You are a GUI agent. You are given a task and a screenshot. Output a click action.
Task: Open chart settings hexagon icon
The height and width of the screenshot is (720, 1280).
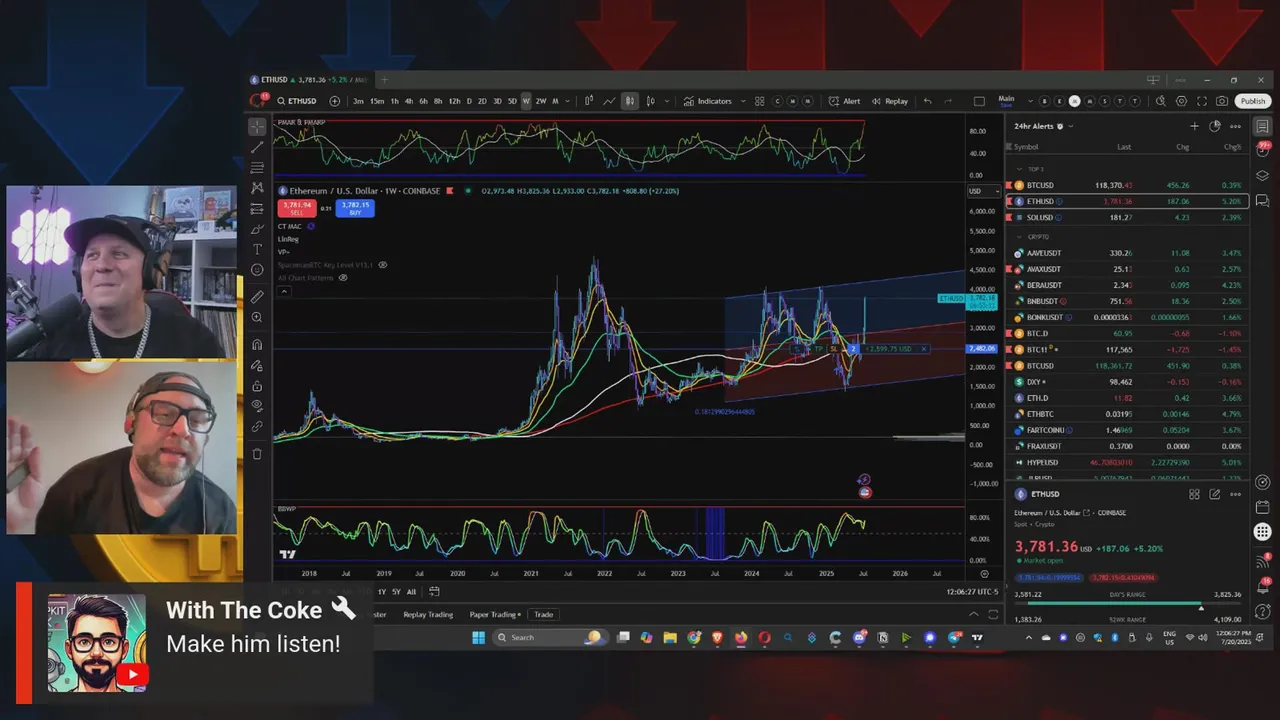[x=1181, y=101]
